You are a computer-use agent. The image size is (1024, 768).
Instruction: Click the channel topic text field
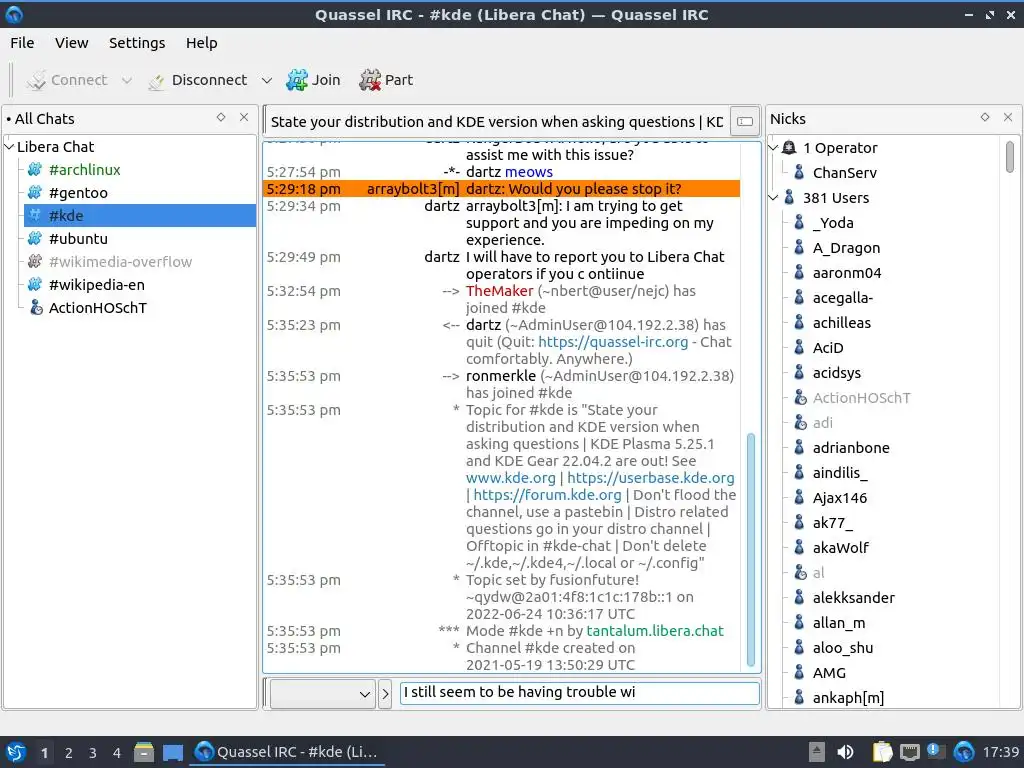496,121
